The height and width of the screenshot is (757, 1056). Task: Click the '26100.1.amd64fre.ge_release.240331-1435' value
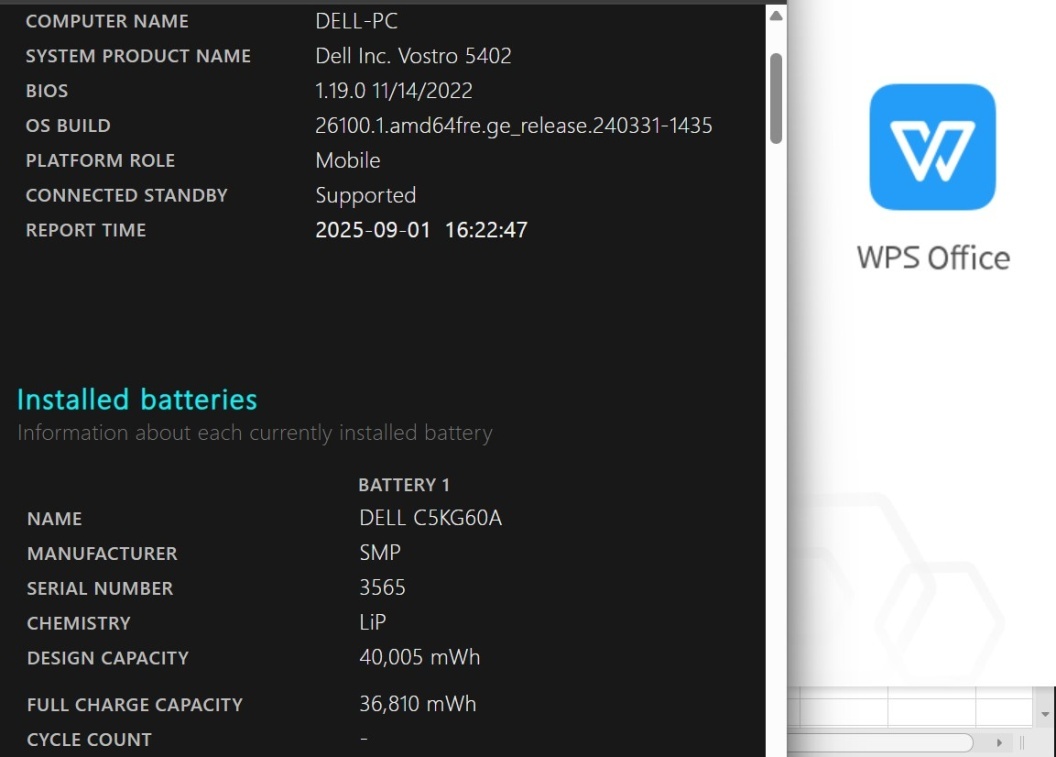pyautogui.click(x=514, y=126)
